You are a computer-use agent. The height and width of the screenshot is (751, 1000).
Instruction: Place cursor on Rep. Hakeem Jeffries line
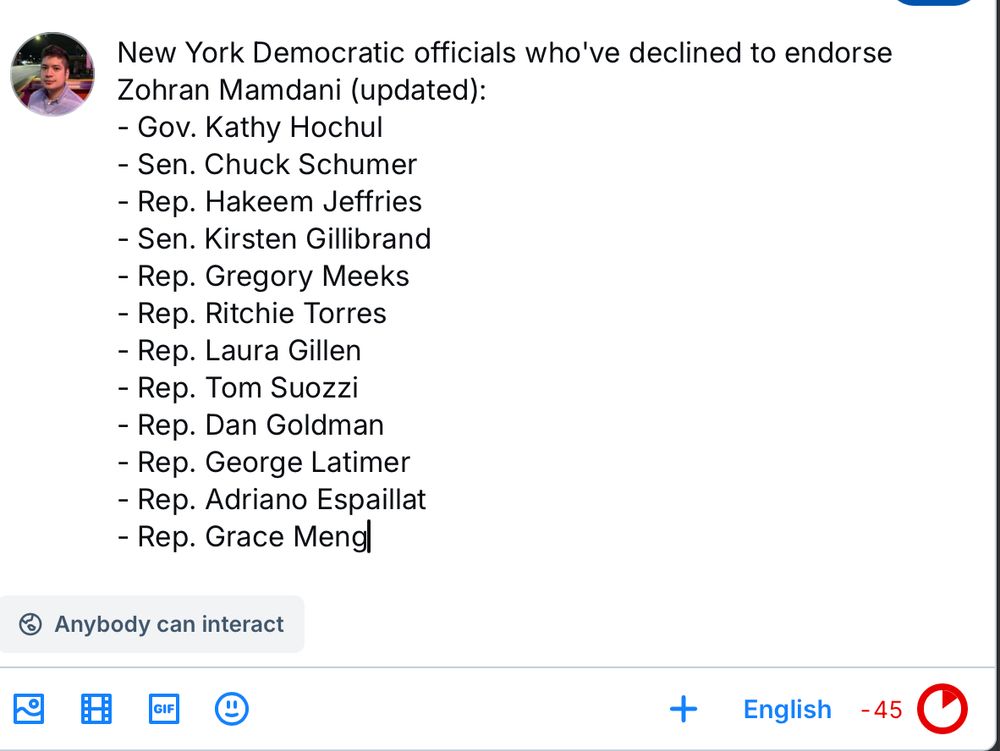(x=270, y=202)
